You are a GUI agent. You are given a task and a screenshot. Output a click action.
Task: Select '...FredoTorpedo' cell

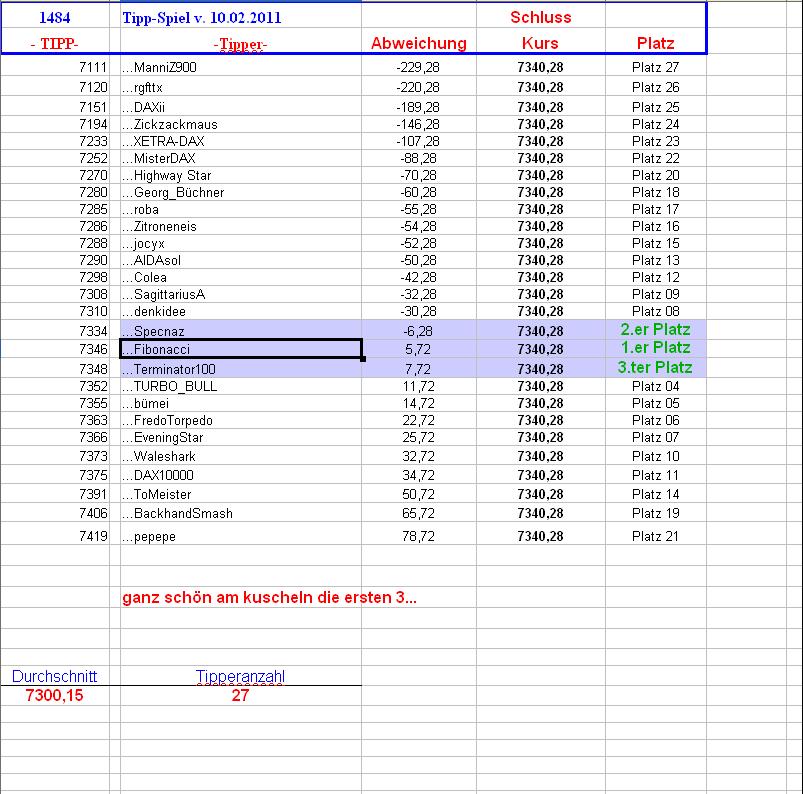click(241, 420)
